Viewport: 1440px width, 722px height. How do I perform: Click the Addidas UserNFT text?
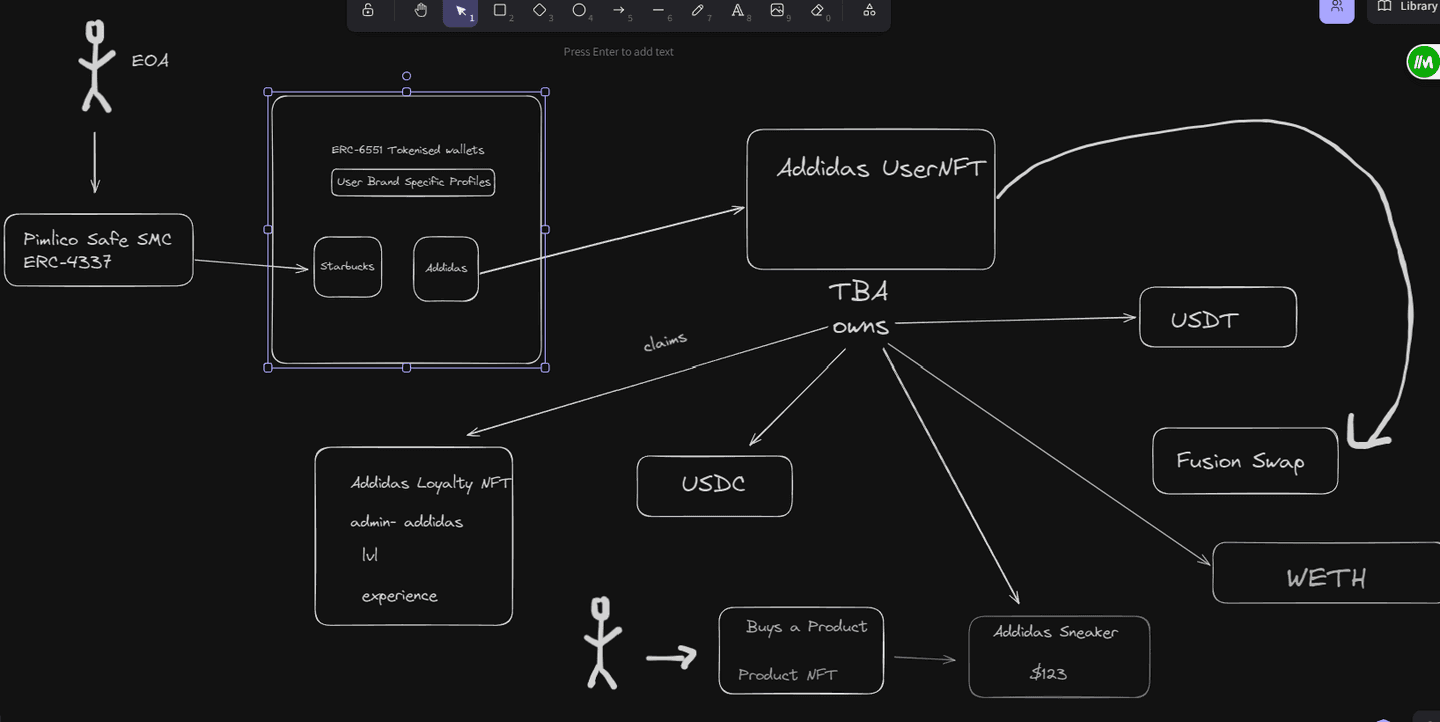click(881, 168)
